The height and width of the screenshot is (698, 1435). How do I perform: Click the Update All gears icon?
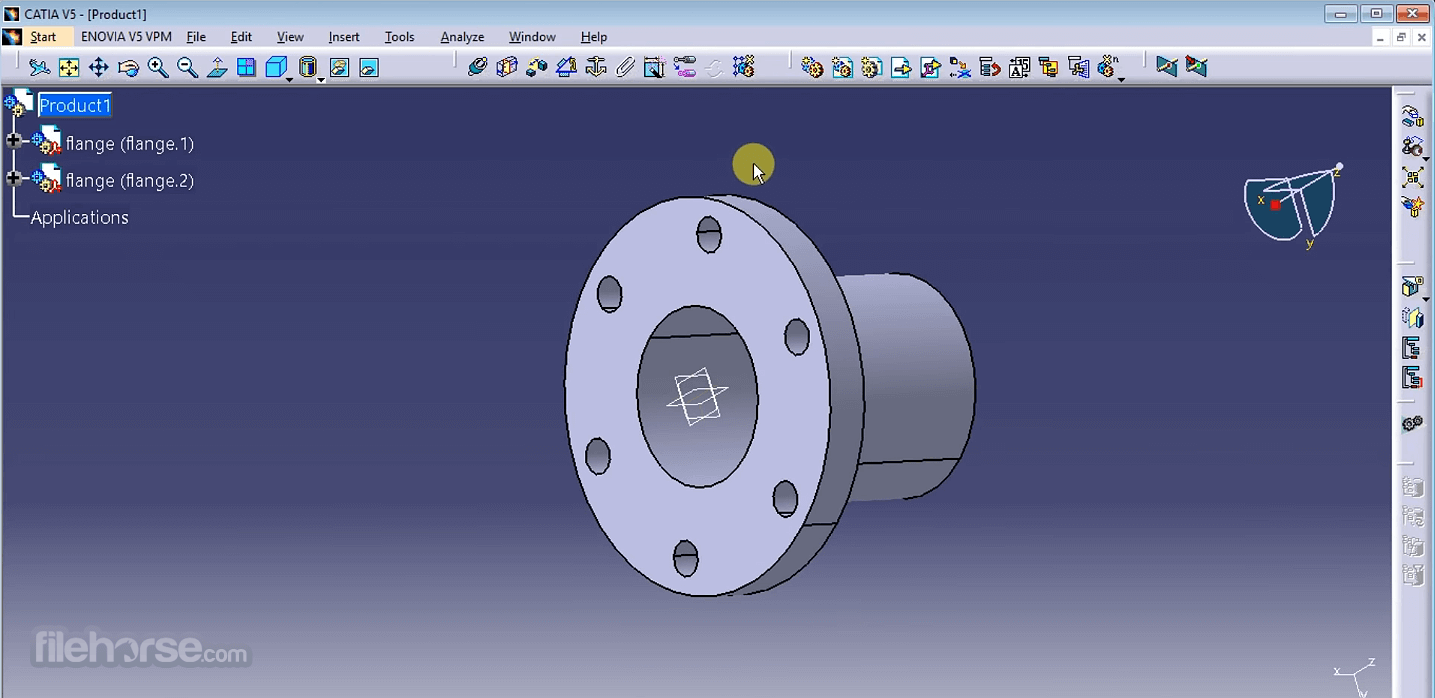point(1412,424)
